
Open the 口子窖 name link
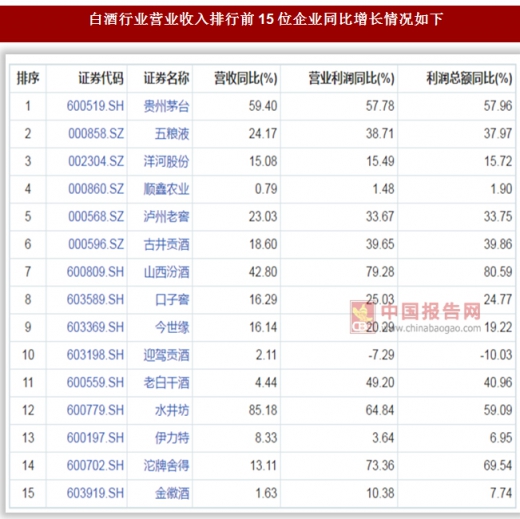tap(172, 300)
